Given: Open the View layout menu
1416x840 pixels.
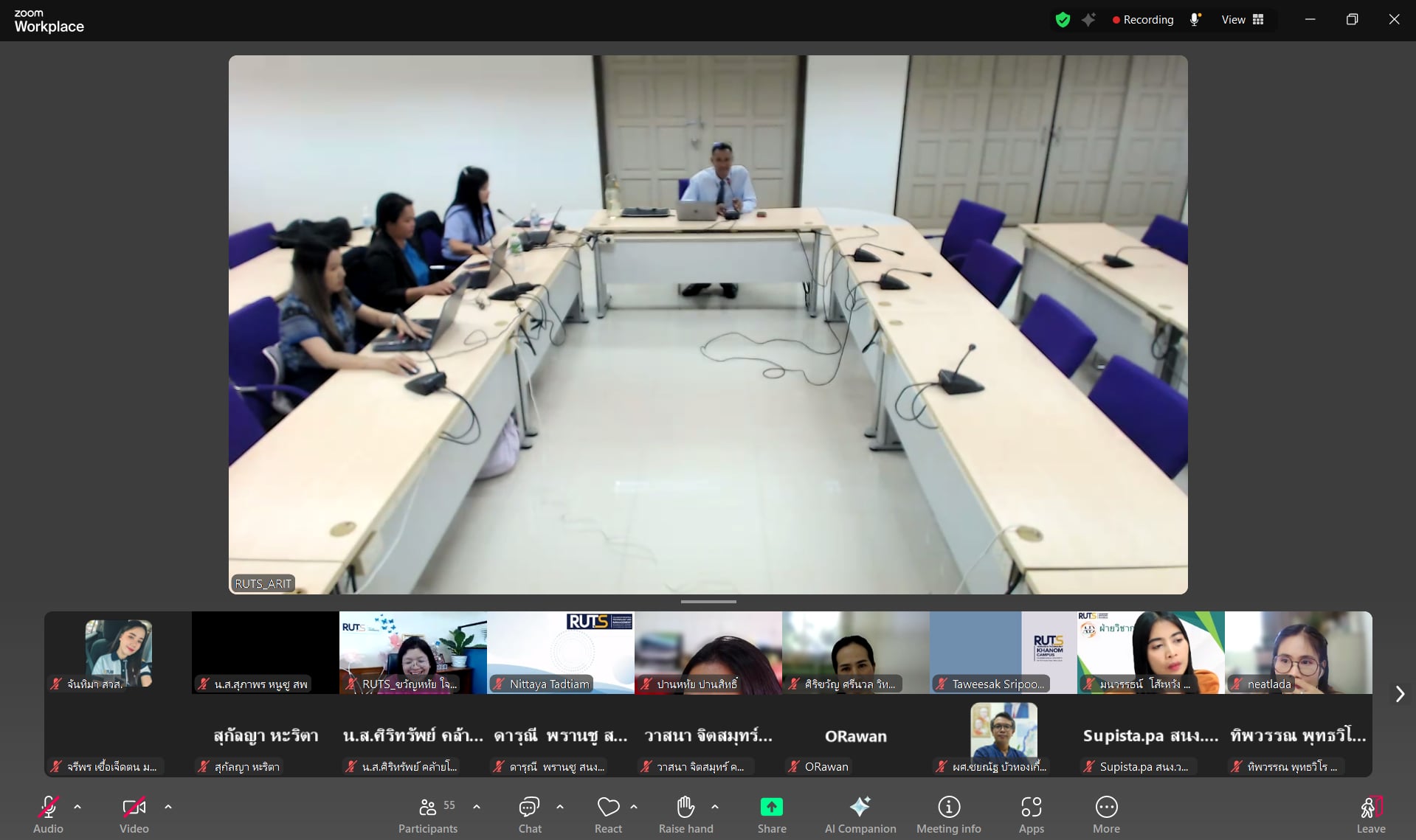Looking at the screenshot, I should click(1243, 20).
